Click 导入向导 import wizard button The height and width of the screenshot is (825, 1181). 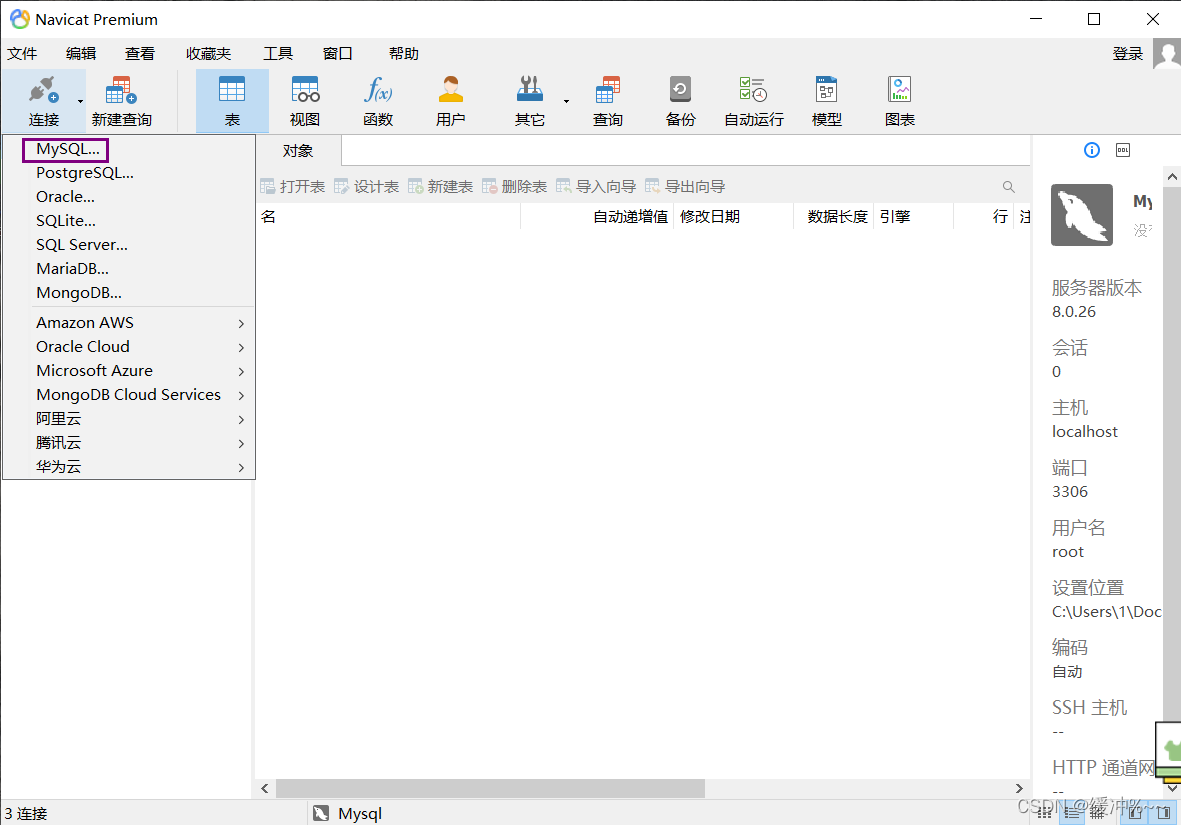click(x=596, y=187)
